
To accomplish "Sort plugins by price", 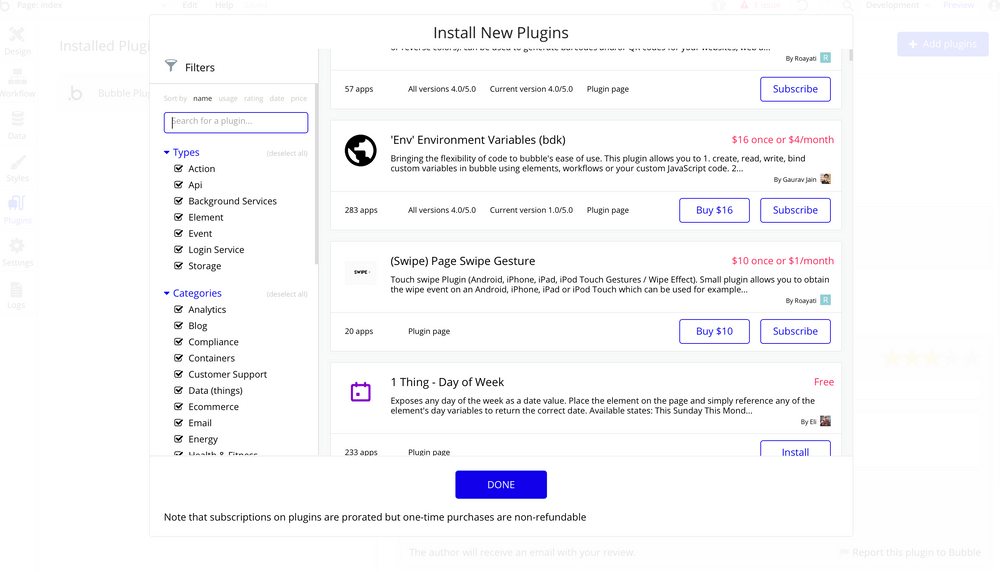I will pyautogui.click(x=298, y=98).
